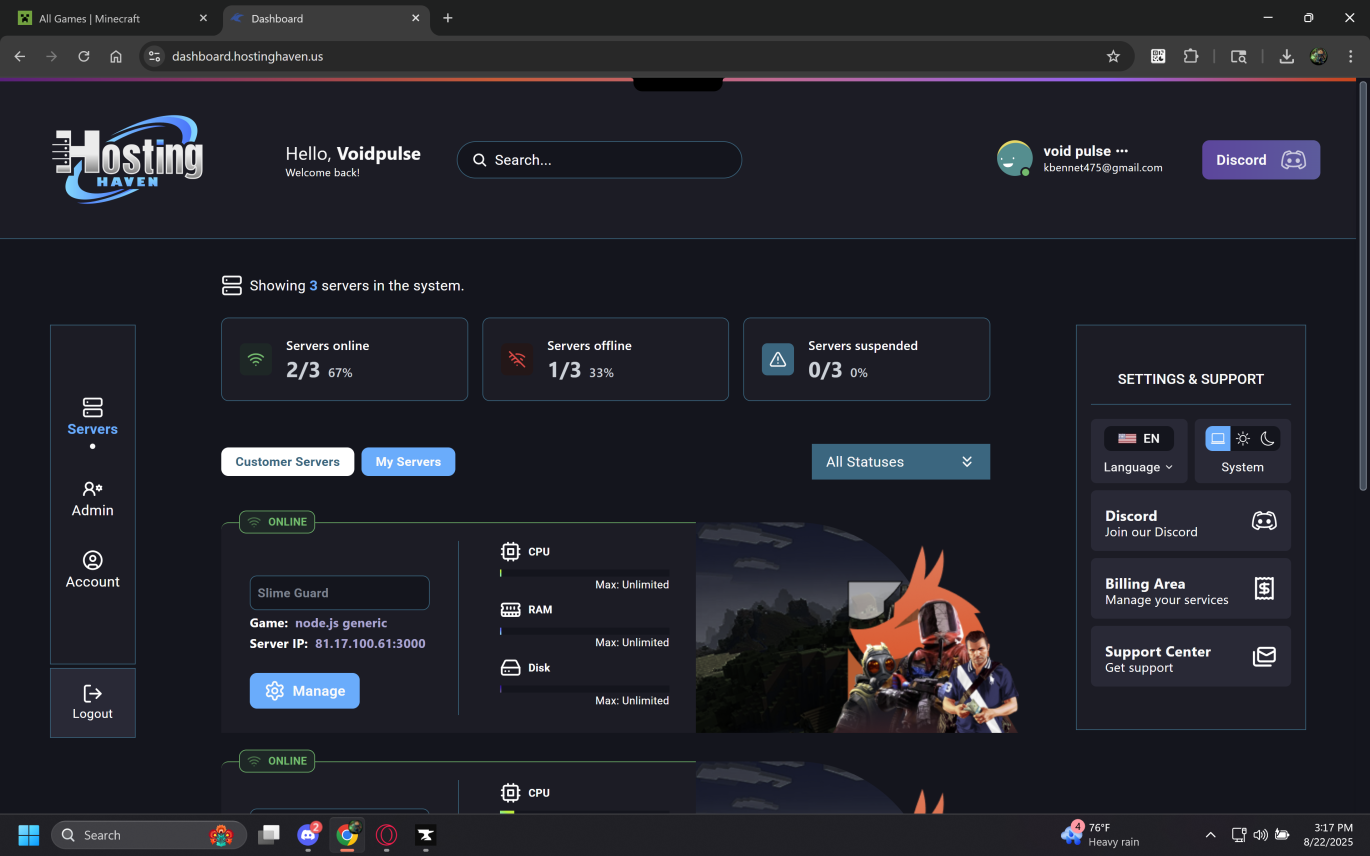Focus the dashboard Search field
The width and height of the screenshot is (1370, 856).
[x=600, y=160]
